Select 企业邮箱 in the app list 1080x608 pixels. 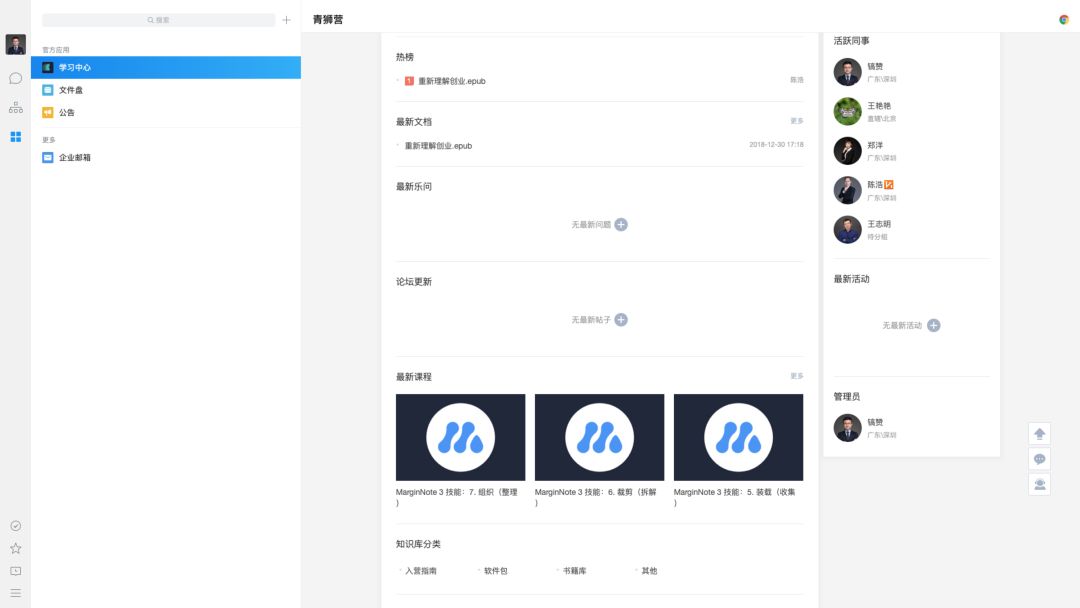click(x=166, y=158)
